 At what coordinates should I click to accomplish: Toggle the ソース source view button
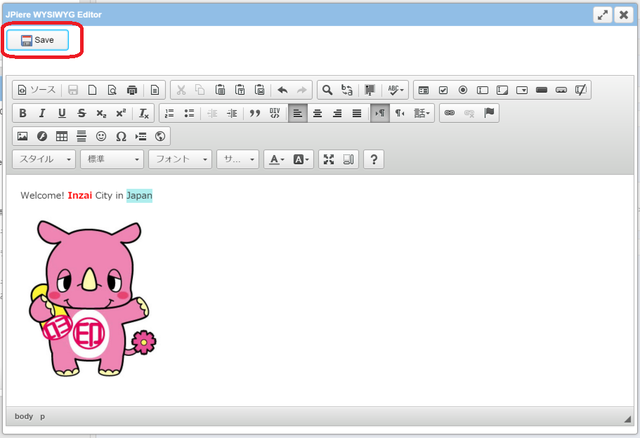36,90
